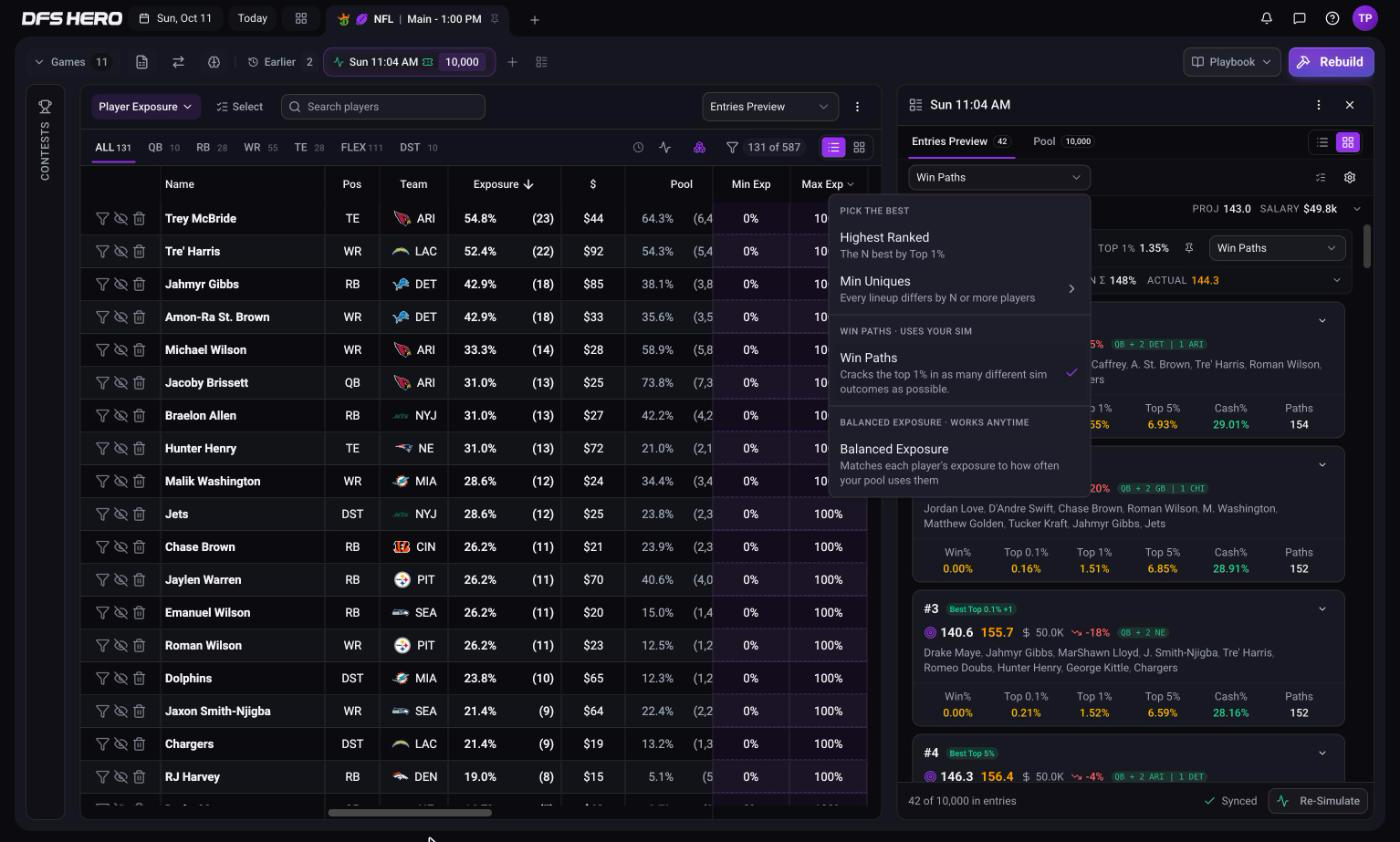The width and height of the screenshot is (1400, 842).
Task: Open the notifications bell
Action: [1267, 18]
